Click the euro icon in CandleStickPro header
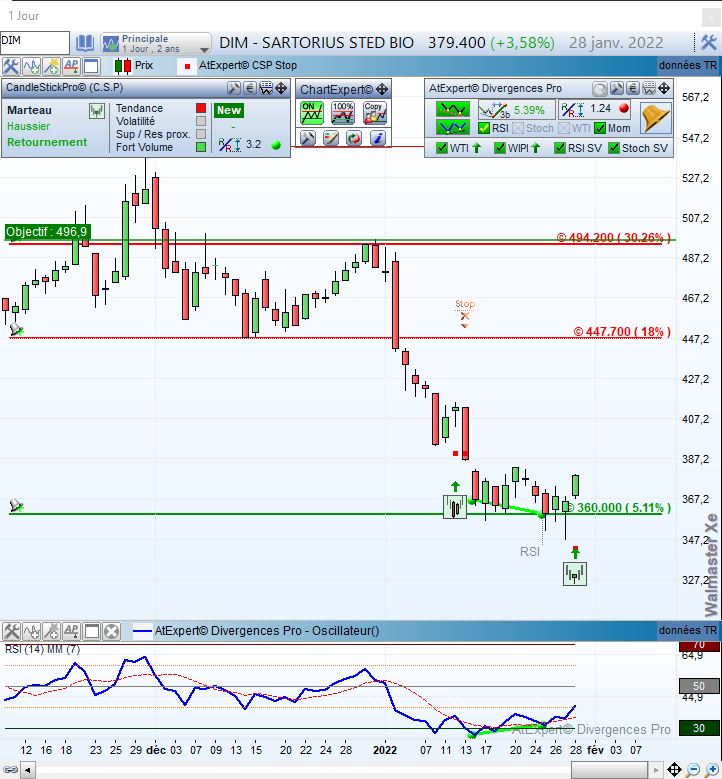Viewport: 722px width, 779px height. point(250,88)
